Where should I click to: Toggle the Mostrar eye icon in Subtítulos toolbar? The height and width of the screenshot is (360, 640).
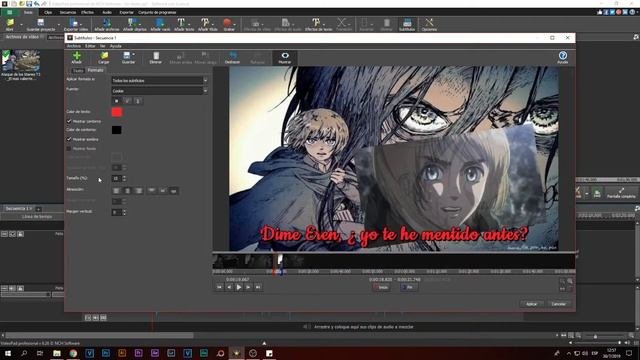(285, 58)
